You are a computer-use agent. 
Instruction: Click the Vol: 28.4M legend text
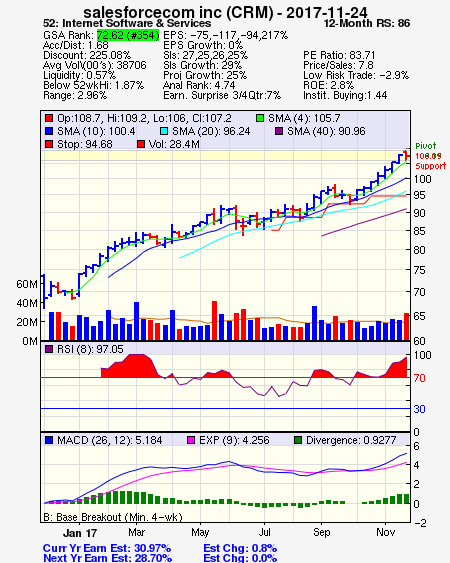174,144
